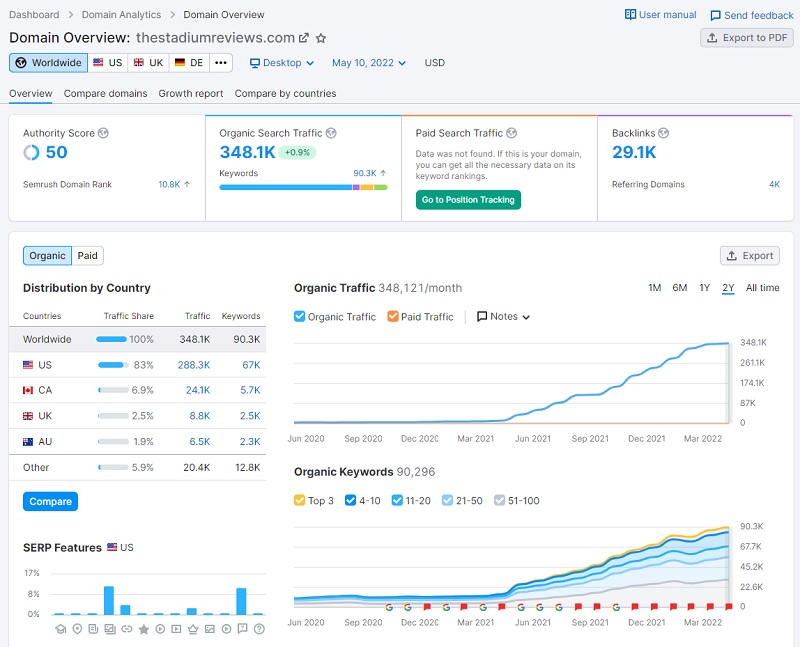Select the stacked image pack SERP icon
The width and height of the screenshot is (800, 647).
[110, 629]
